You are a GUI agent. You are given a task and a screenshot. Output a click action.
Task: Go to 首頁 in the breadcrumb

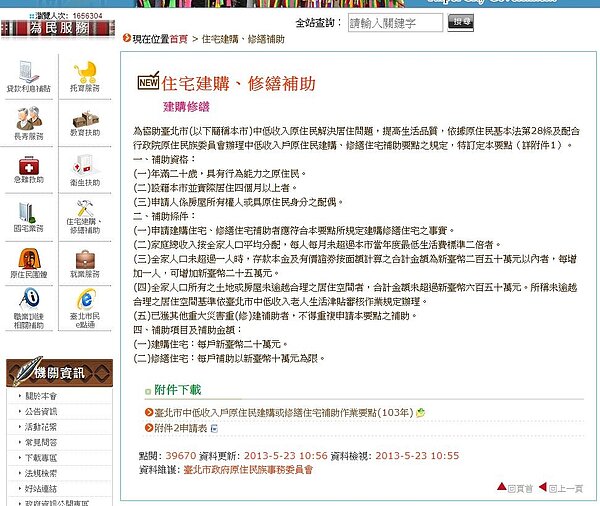(178, 39)
